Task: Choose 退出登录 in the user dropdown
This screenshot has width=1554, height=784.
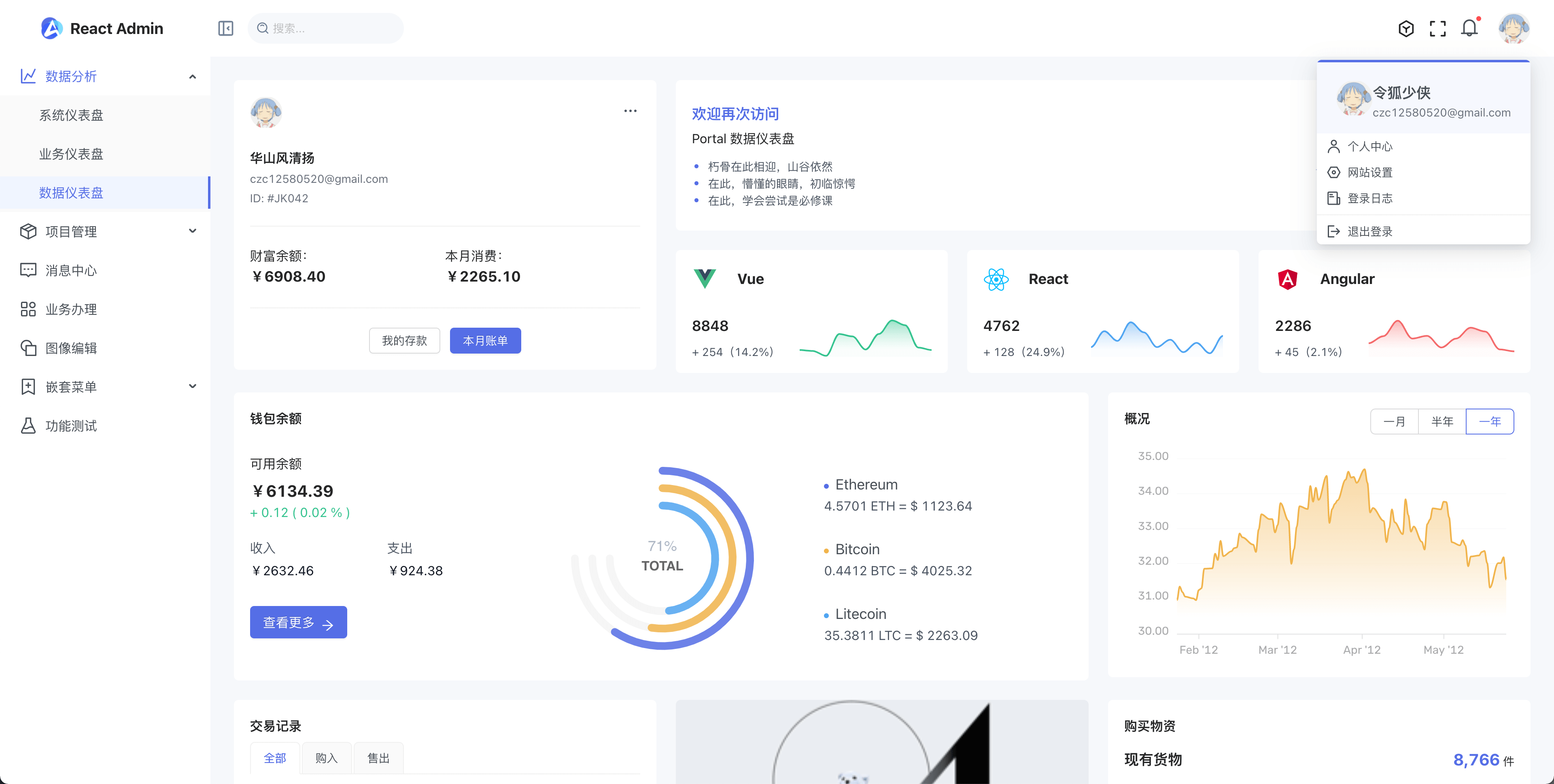Action: (x=1369, y=231)
